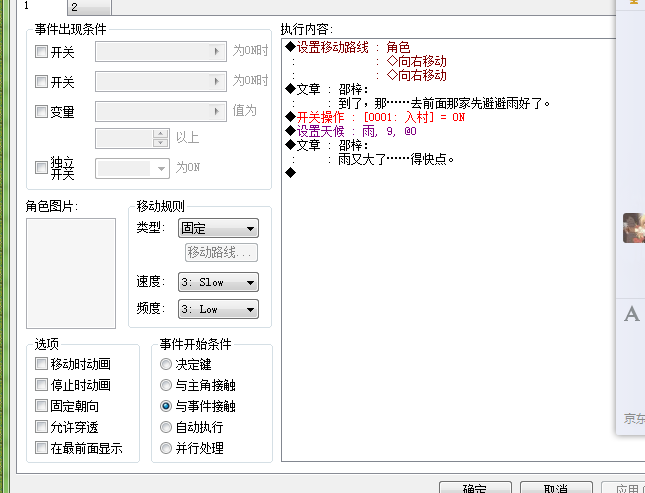Select the empty last command line diamond
The image size is (645, 493).
pyautogui.click(x=290, y=173)
